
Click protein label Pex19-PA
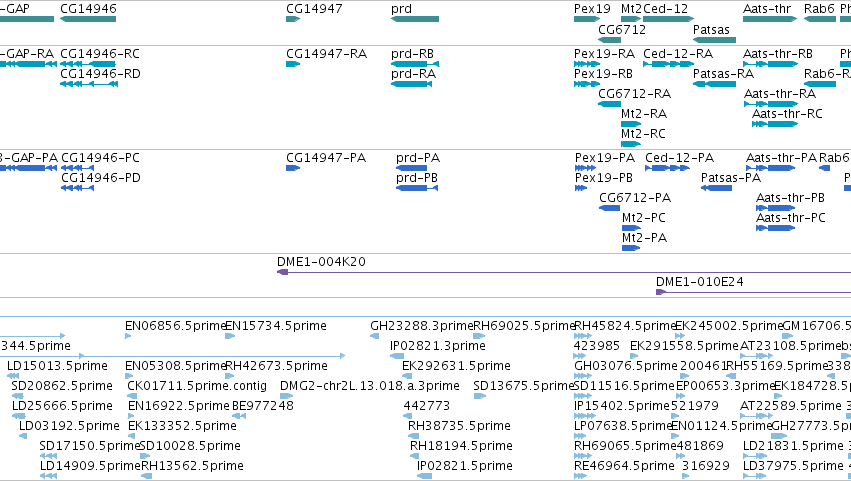(605, 157)
